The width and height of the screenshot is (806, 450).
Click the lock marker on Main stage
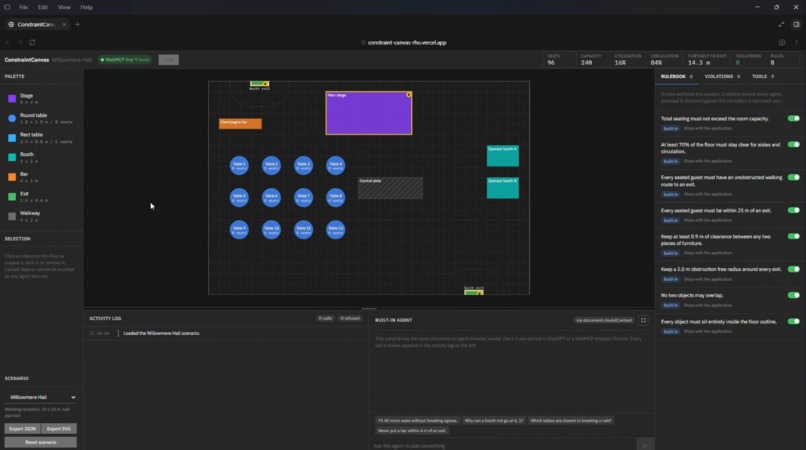[x=409, y=95]
